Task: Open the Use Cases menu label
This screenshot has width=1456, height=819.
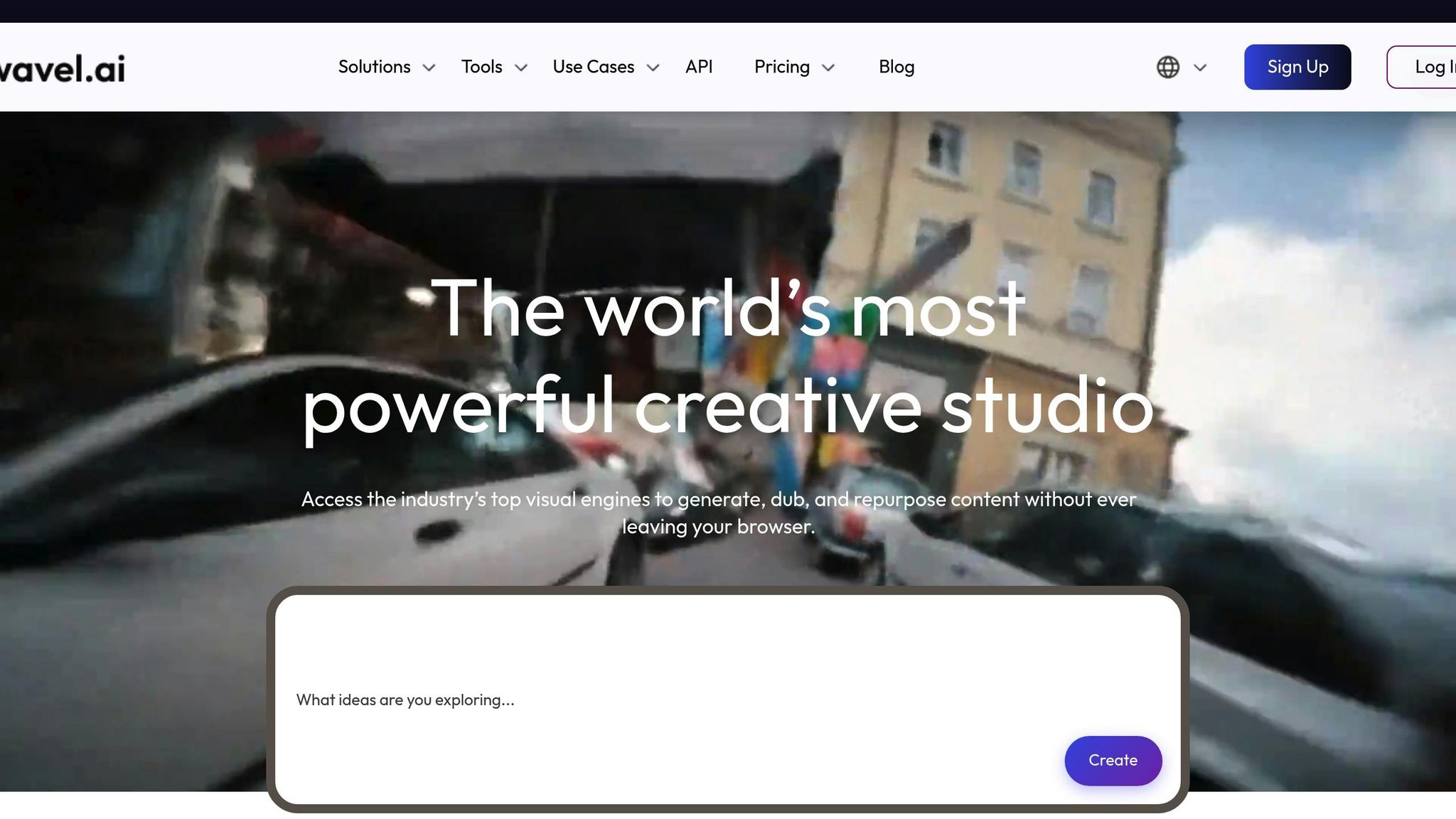Action: [x=593, y=67]
